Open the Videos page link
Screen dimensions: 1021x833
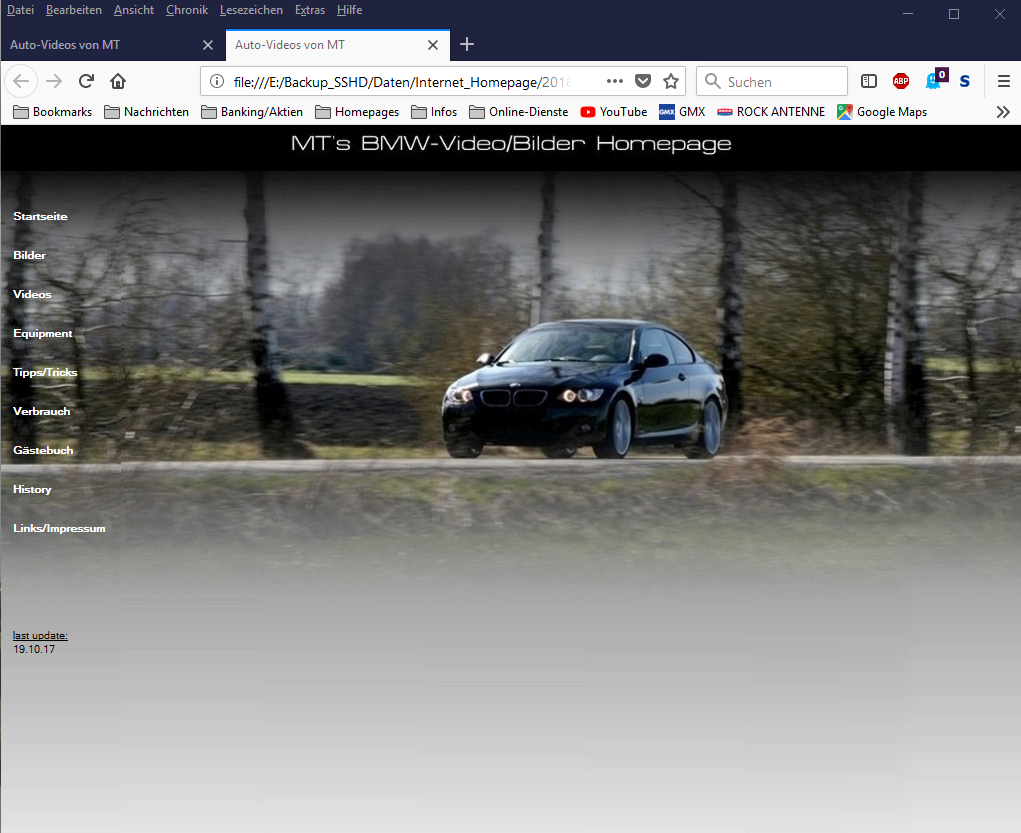tap(32, 294)
